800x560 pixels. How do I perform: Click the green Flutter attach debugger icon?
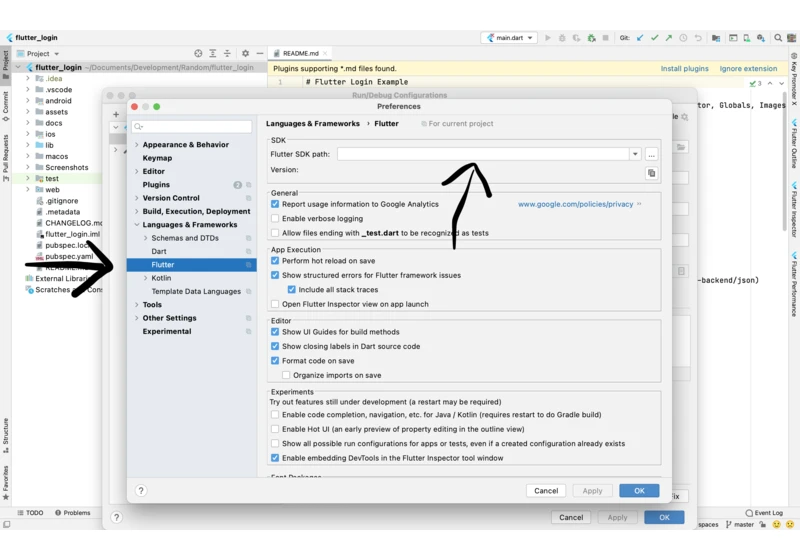[591, 38]
